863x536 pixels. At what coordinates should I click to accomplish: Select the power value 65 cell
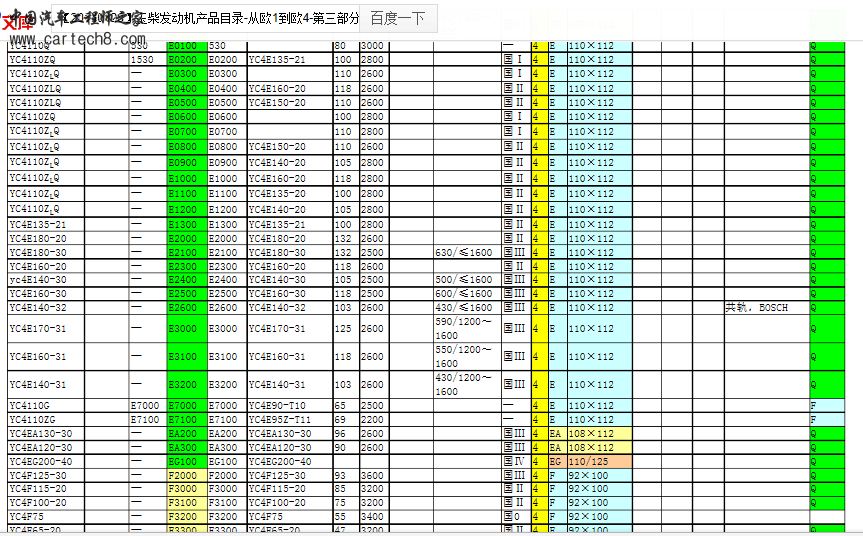pos(346,406)
